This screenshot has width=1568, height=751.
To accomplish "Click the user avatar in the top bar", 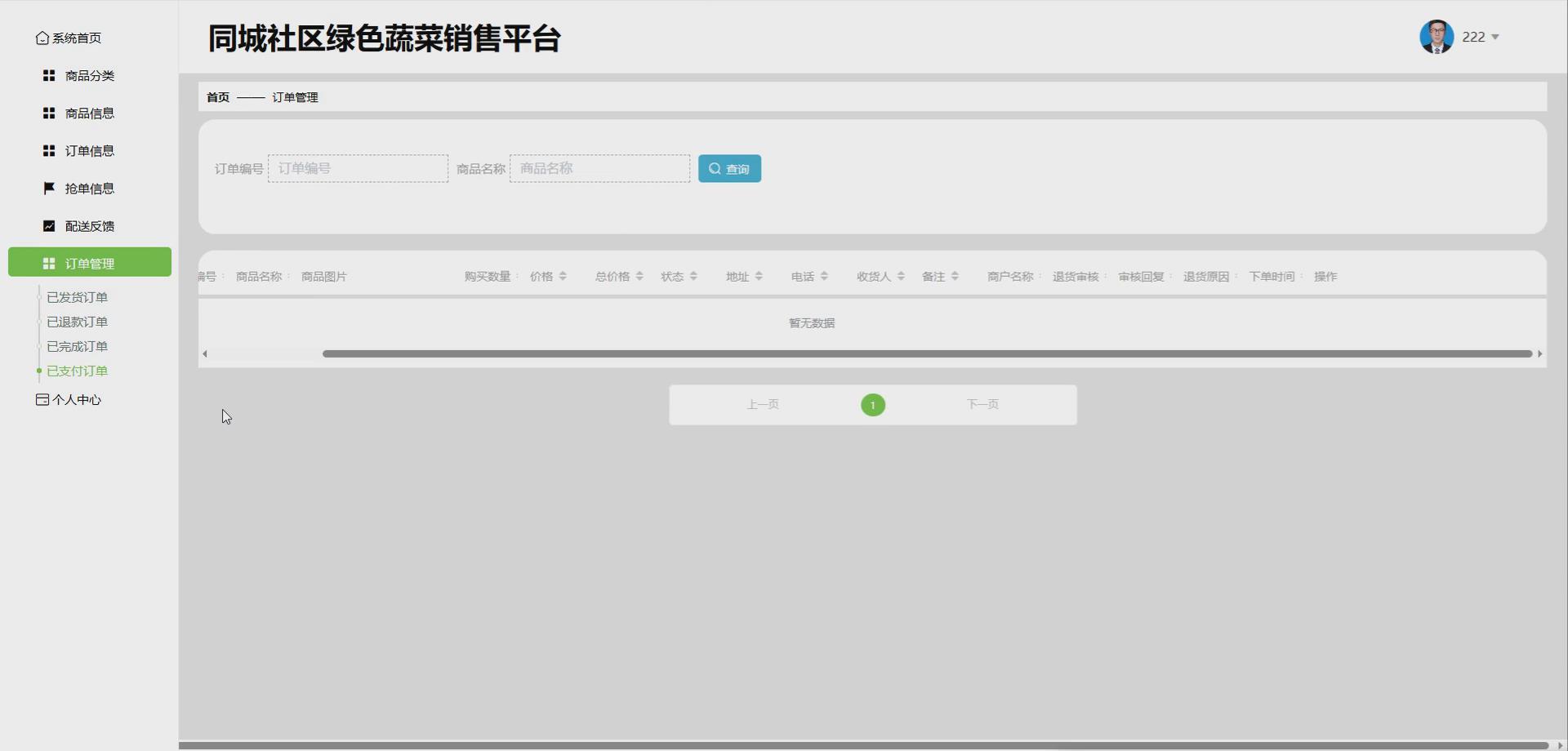I will [x=1435, y=36].
